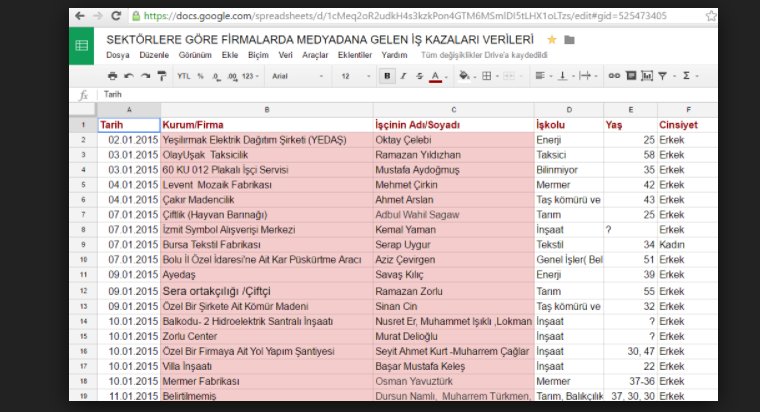Select column B header
The image size is (760, 412).
pos(267,110)
